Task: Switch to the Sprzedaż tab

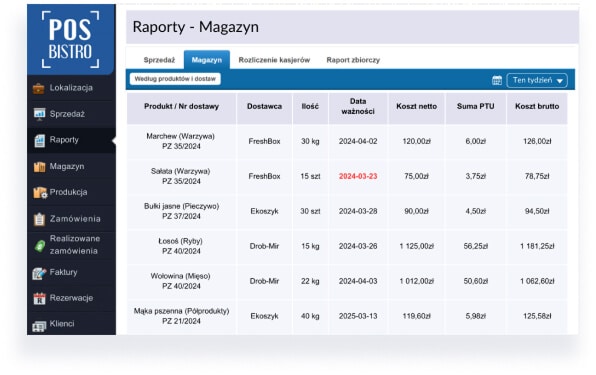Action: (159, 60)
